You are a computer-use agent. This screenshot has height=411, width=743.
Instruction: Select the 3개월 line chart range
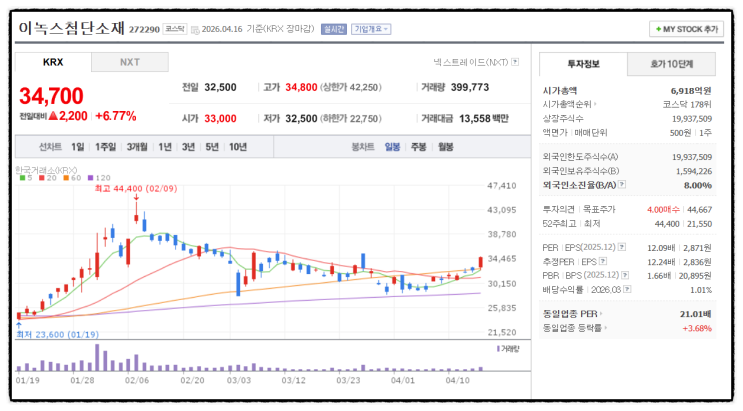pyautogui.click(x=137, y=147)
